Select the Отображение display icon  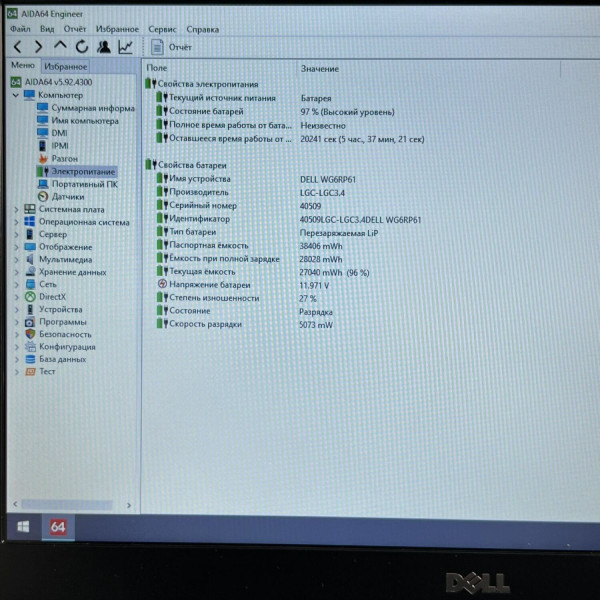pos(30,247)
